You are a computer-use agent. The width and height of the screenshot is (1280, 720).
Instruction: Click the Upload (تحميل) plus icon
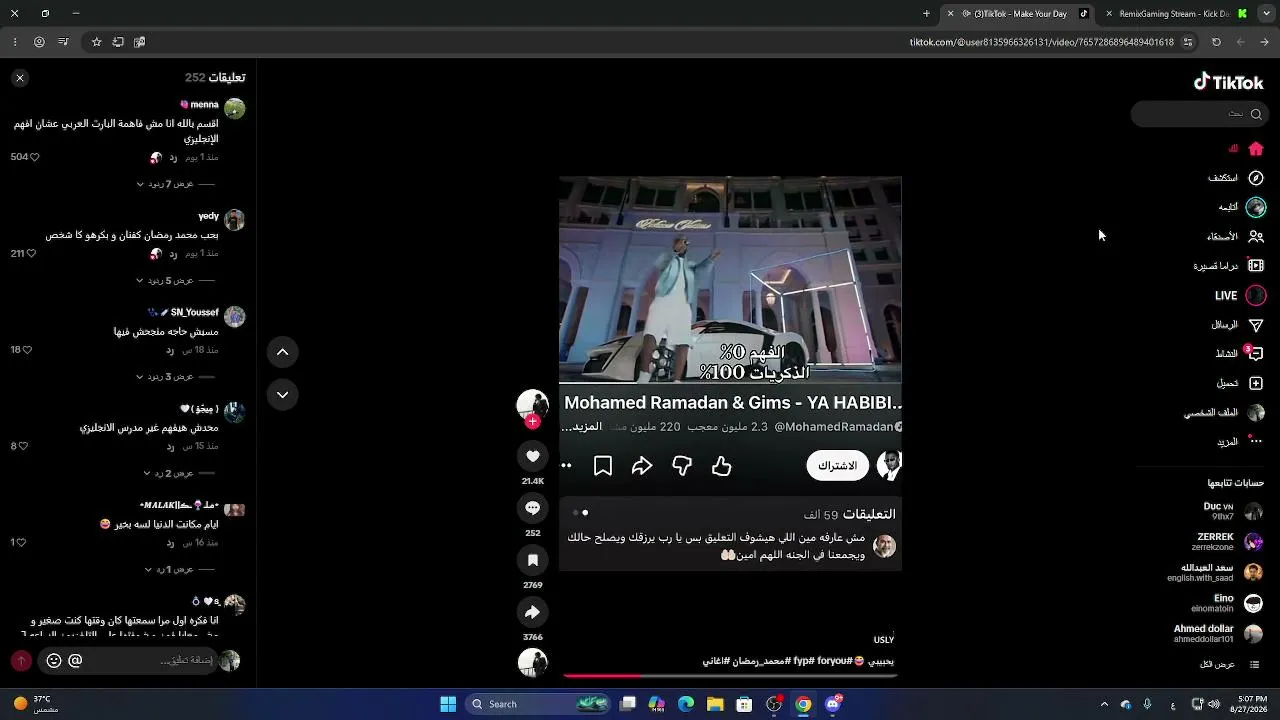[1256, 383]
